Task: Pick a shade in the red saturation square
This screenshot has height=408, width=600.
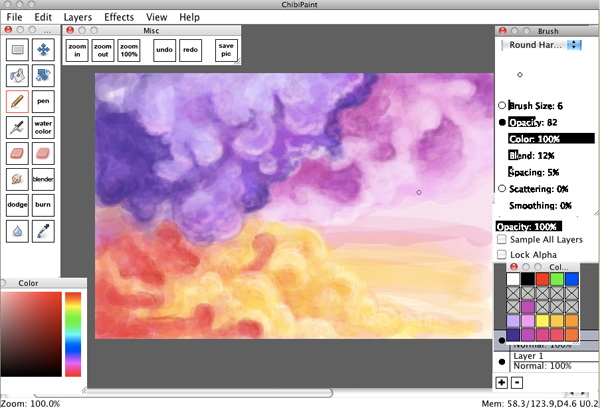Action: (x=31, y=334)
